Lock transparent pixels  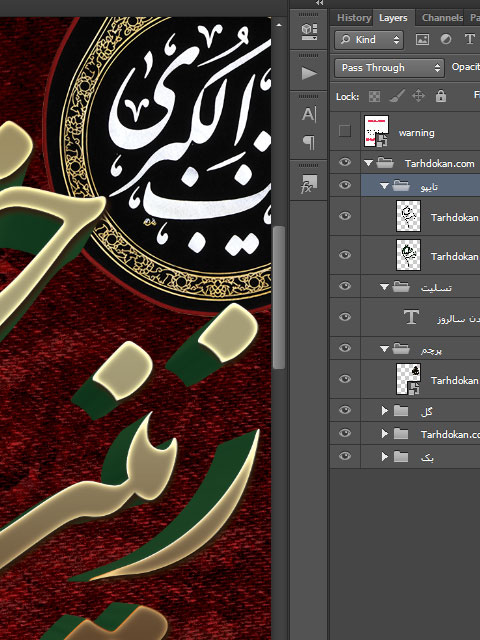point(374,97)
